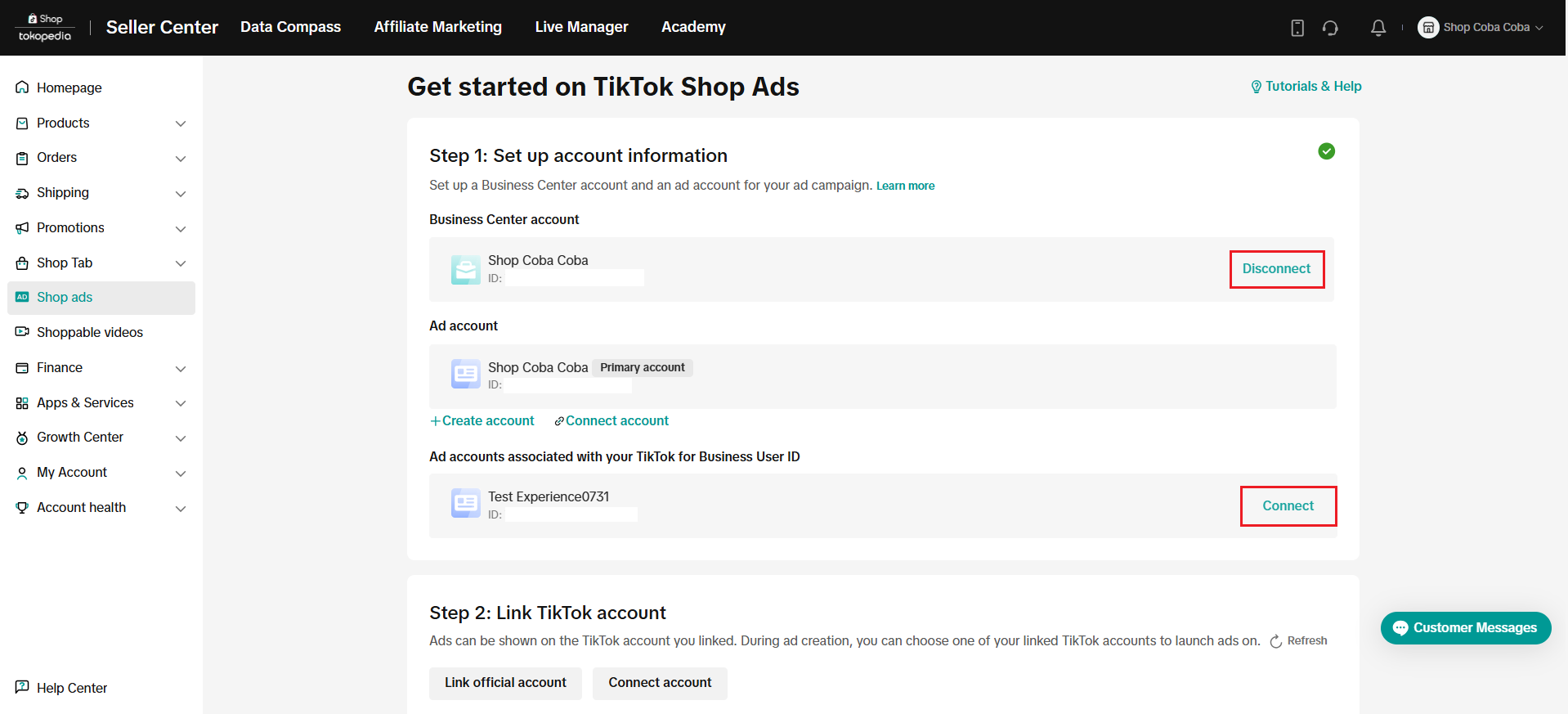Disconnect the Business Center account
The image size is (1568, 714).
pos(1276,269)
